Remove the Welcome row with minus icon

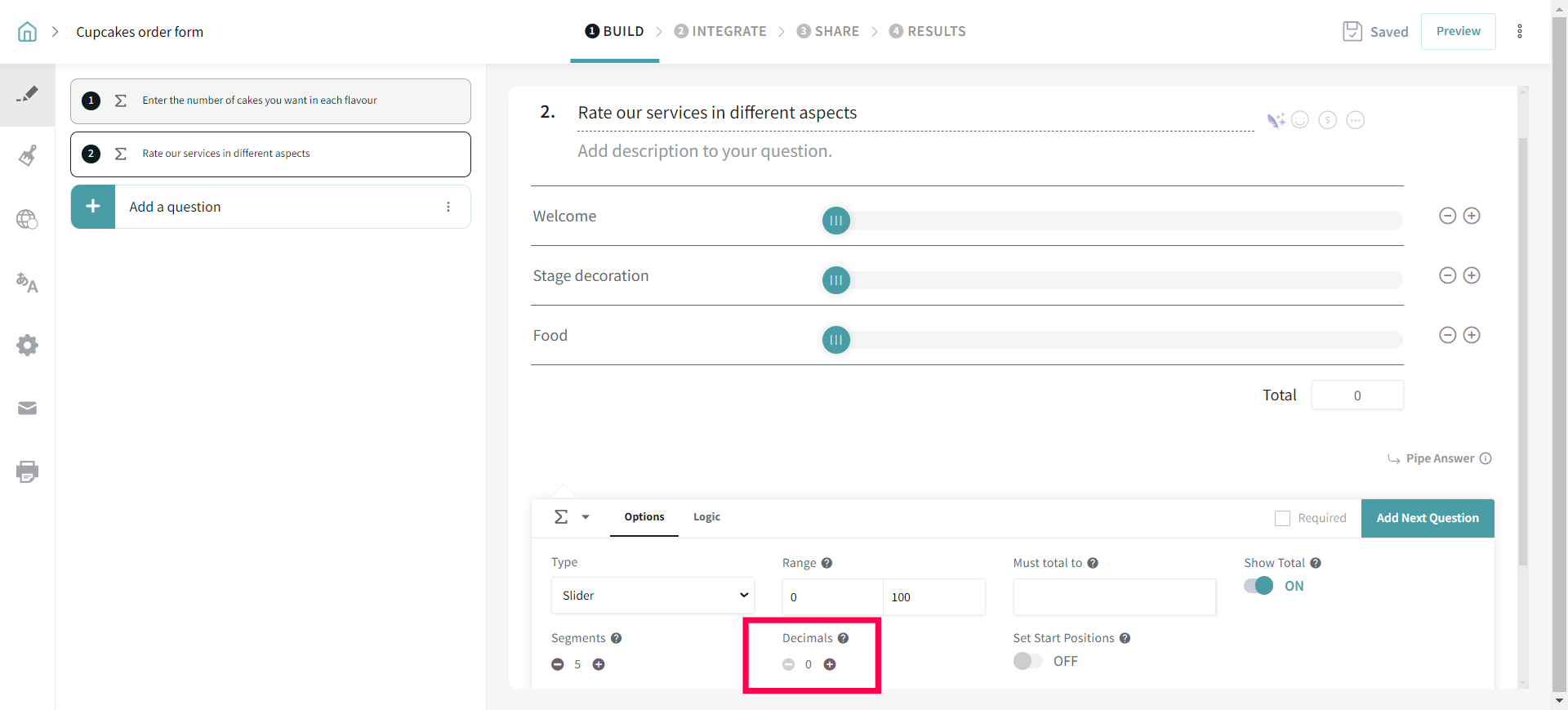[x=1447, y=216]
